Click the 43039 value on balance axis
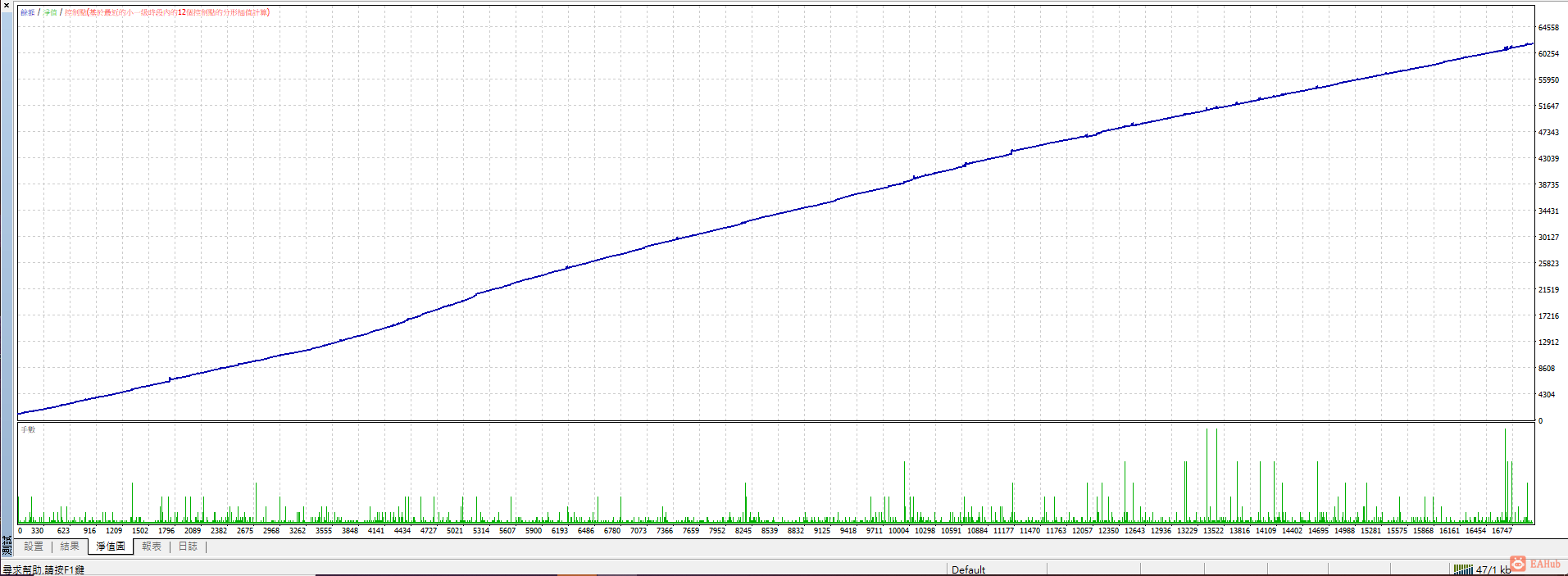This screenshot has height=576, width=1568. pos(1548,159)
